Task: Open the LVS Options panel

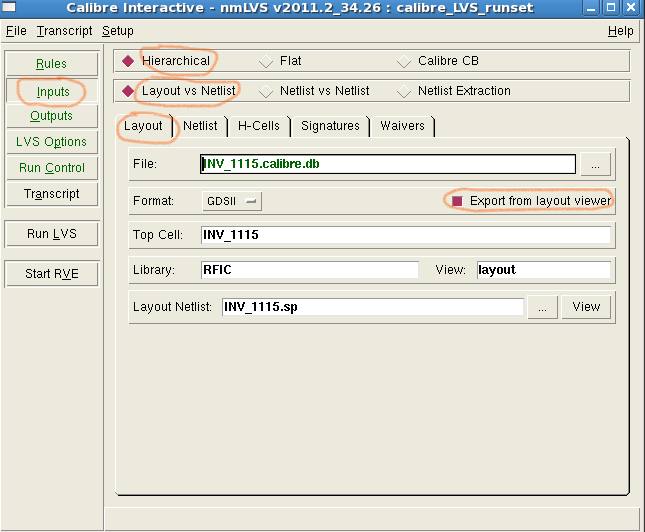Action: tap(51, 142)
